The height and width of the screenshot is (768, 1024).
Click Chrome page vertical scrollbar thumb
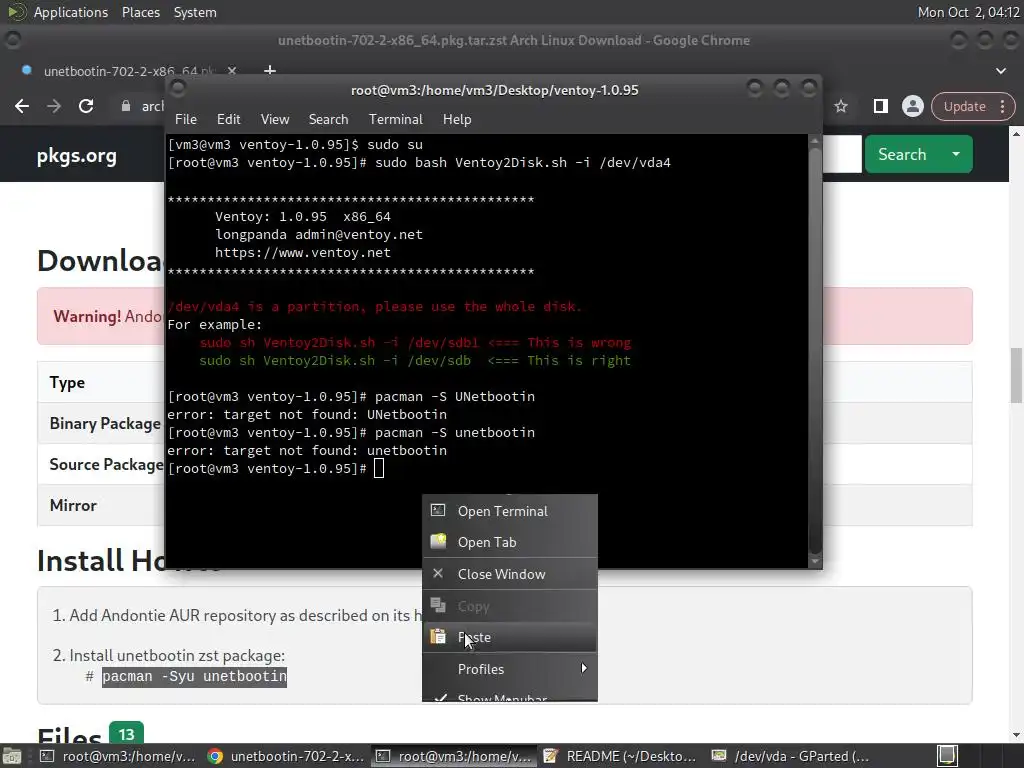pos(1017,376)
